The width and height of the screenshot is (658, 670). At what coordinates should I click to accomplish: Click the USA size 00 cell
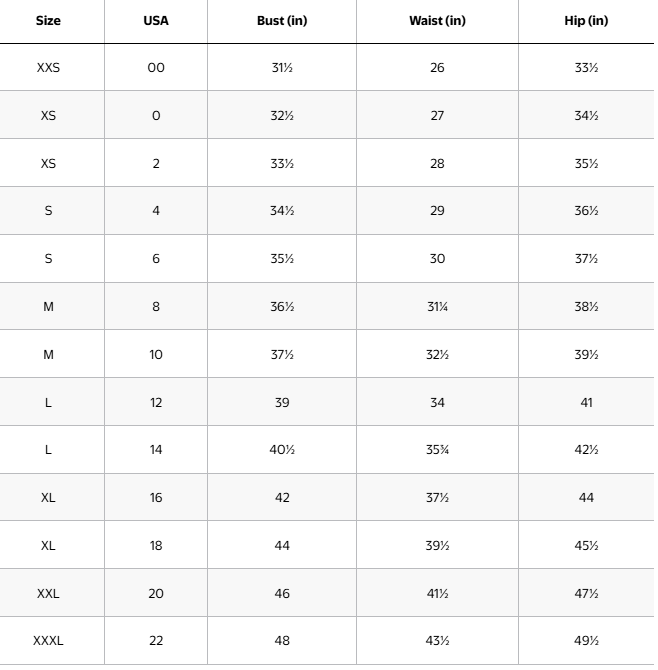pyautogui.click(x=156, y=68)
